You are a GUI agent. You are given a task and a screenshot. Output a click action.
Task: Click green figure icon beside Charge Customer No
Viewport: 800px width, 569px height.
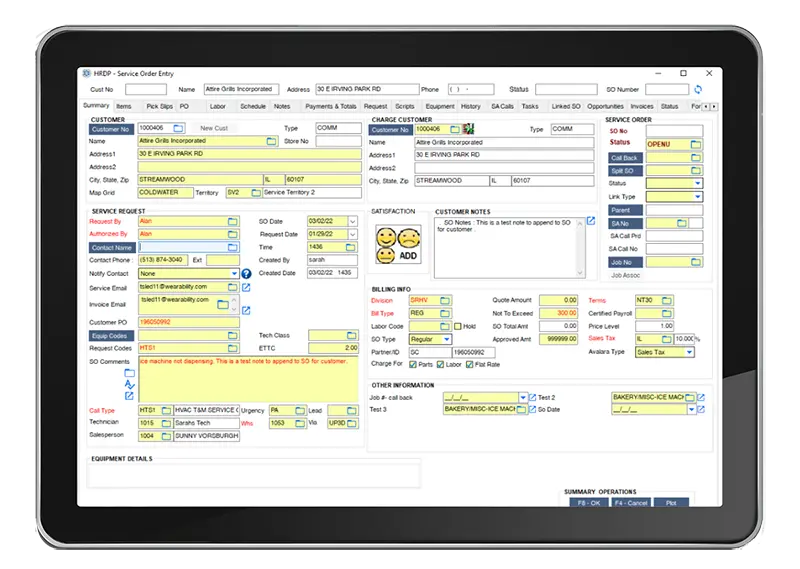(x=468, y=129)
